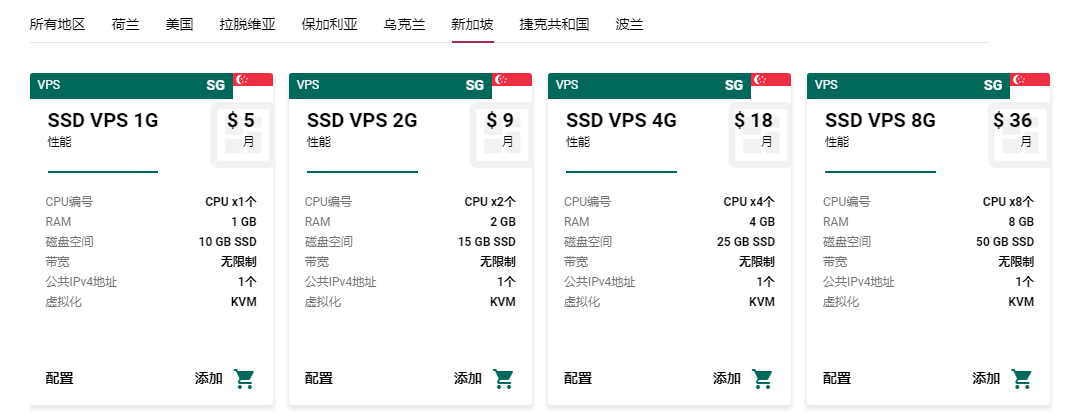The height and width of the screenshot is (419, 1074).
Task: Click 配置 on the SSD VPS 4G card
Action: (578, 379)
